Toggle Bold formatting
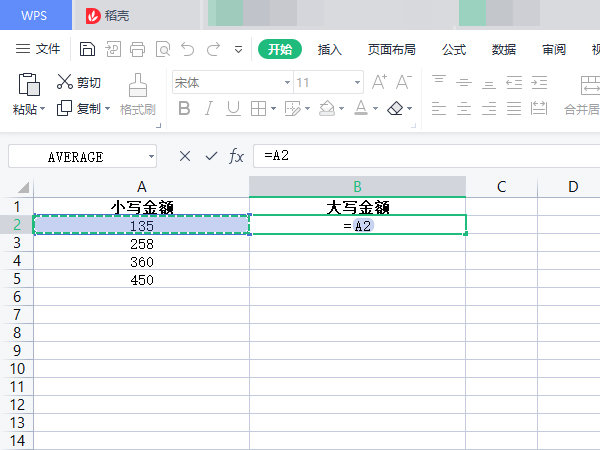 tap(184, 109)
